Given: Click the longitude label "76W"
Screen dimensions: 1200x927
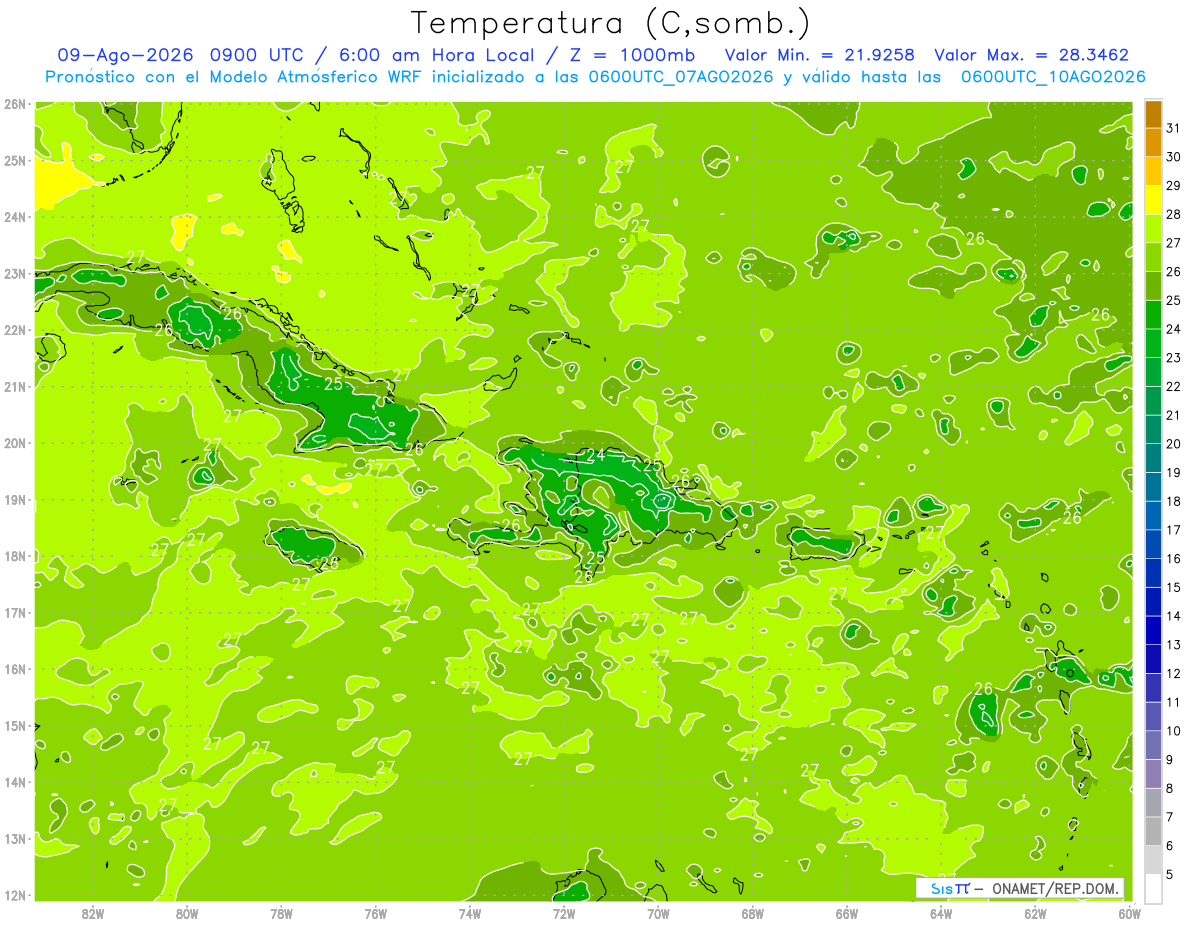Looking at the screenshot, I should pos(376,913).
